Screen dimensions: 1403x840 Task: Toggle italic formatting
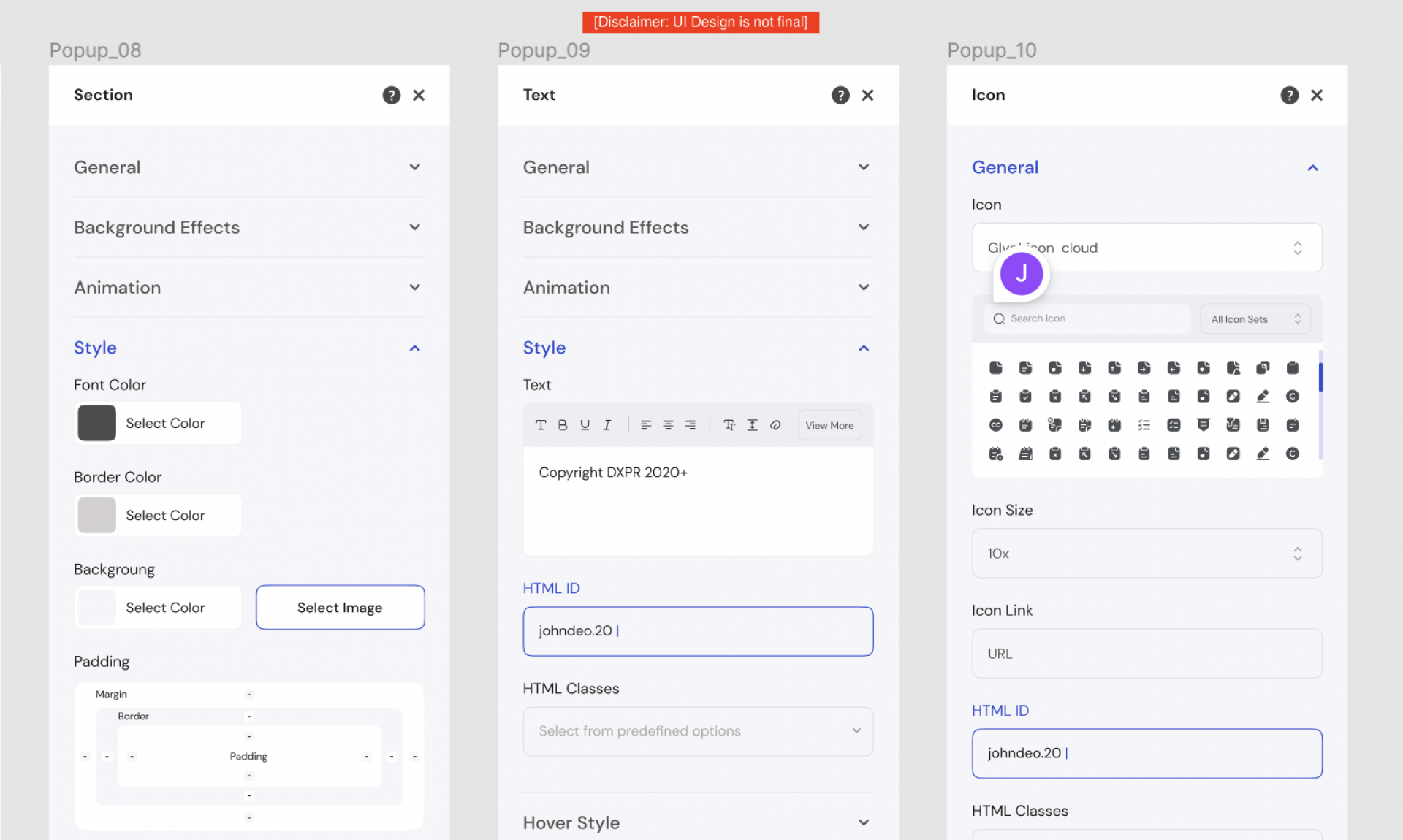pos(607,425)
